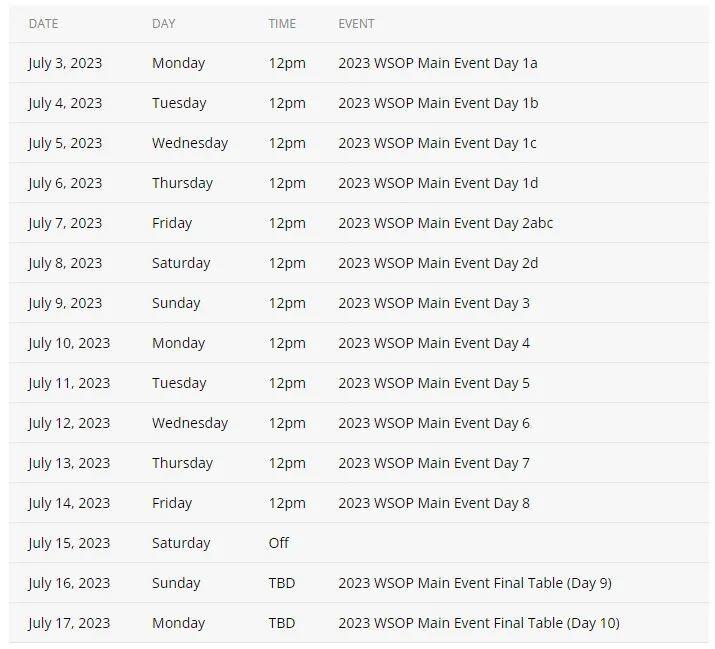Click Final Table (Day 10) event text

pos(479,623)
